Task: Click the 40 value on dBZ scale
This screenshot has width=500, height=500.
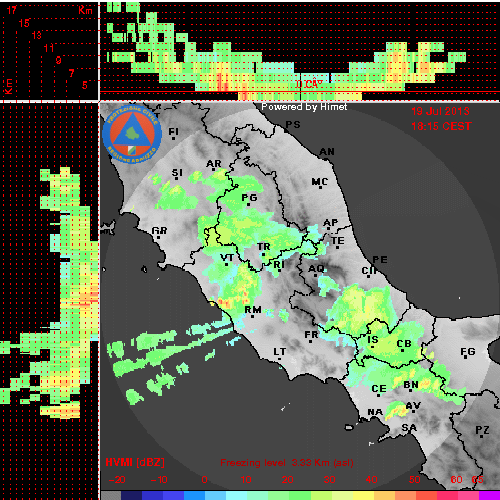Action: coord(371,480)
